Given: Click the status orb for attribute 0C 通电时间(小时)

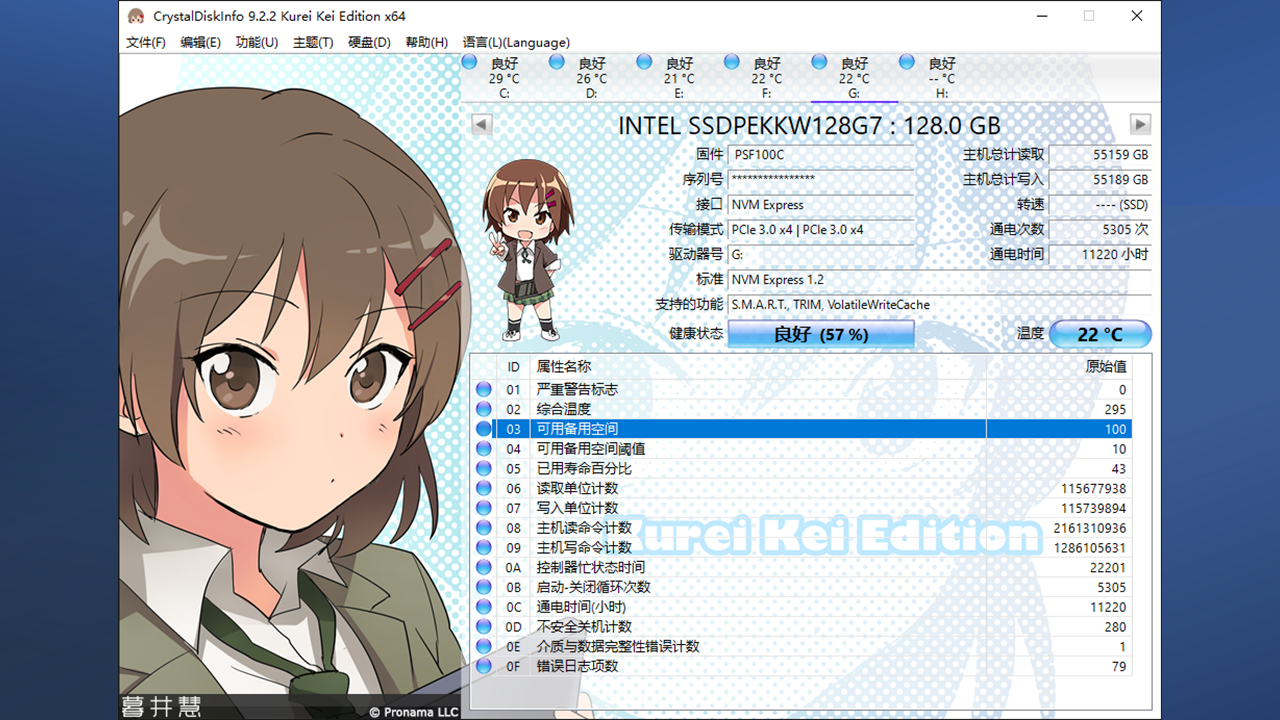Looking at the screenshot, I should click(484, 607).
